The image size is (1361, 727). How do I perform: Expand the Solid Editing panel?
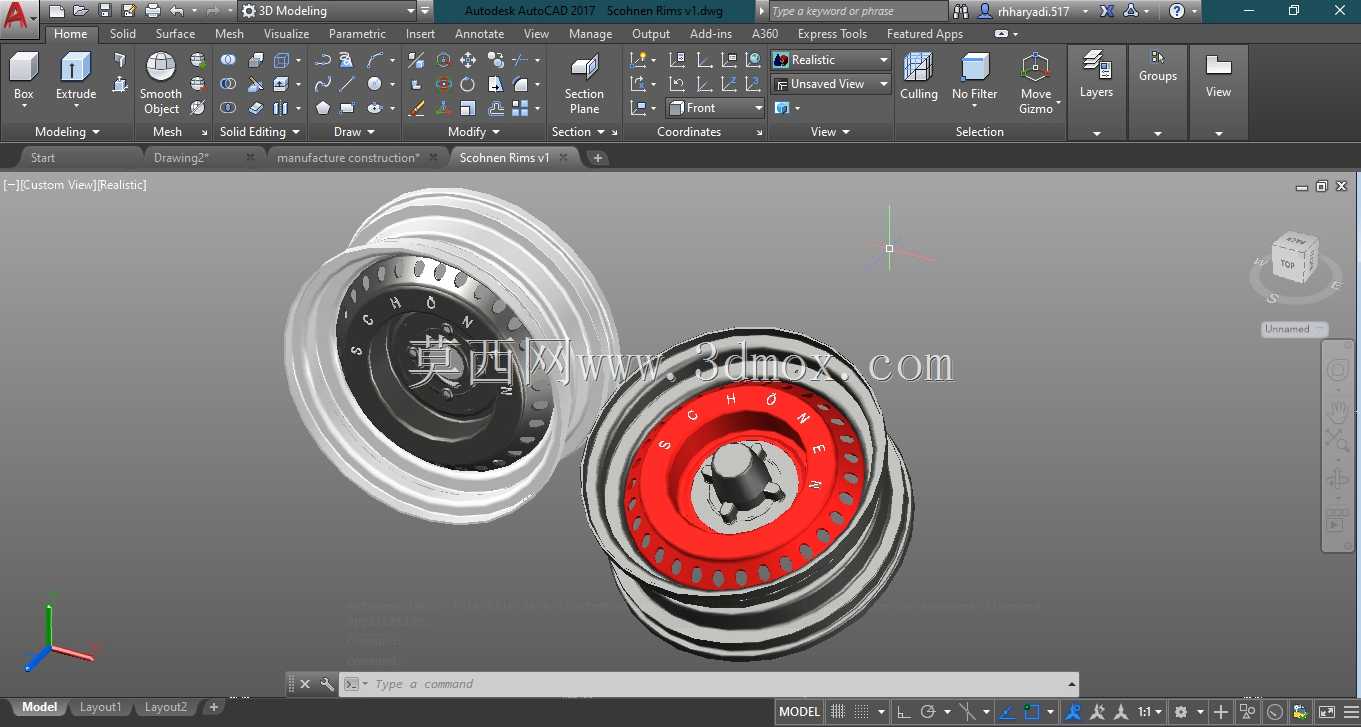pyautogui.click(x=260, y=132)
